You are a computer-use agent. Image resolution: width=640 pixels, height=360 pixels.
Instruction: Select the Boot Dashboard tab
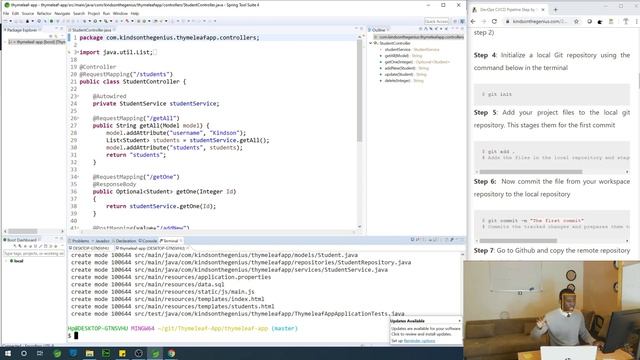coord(22,240)
